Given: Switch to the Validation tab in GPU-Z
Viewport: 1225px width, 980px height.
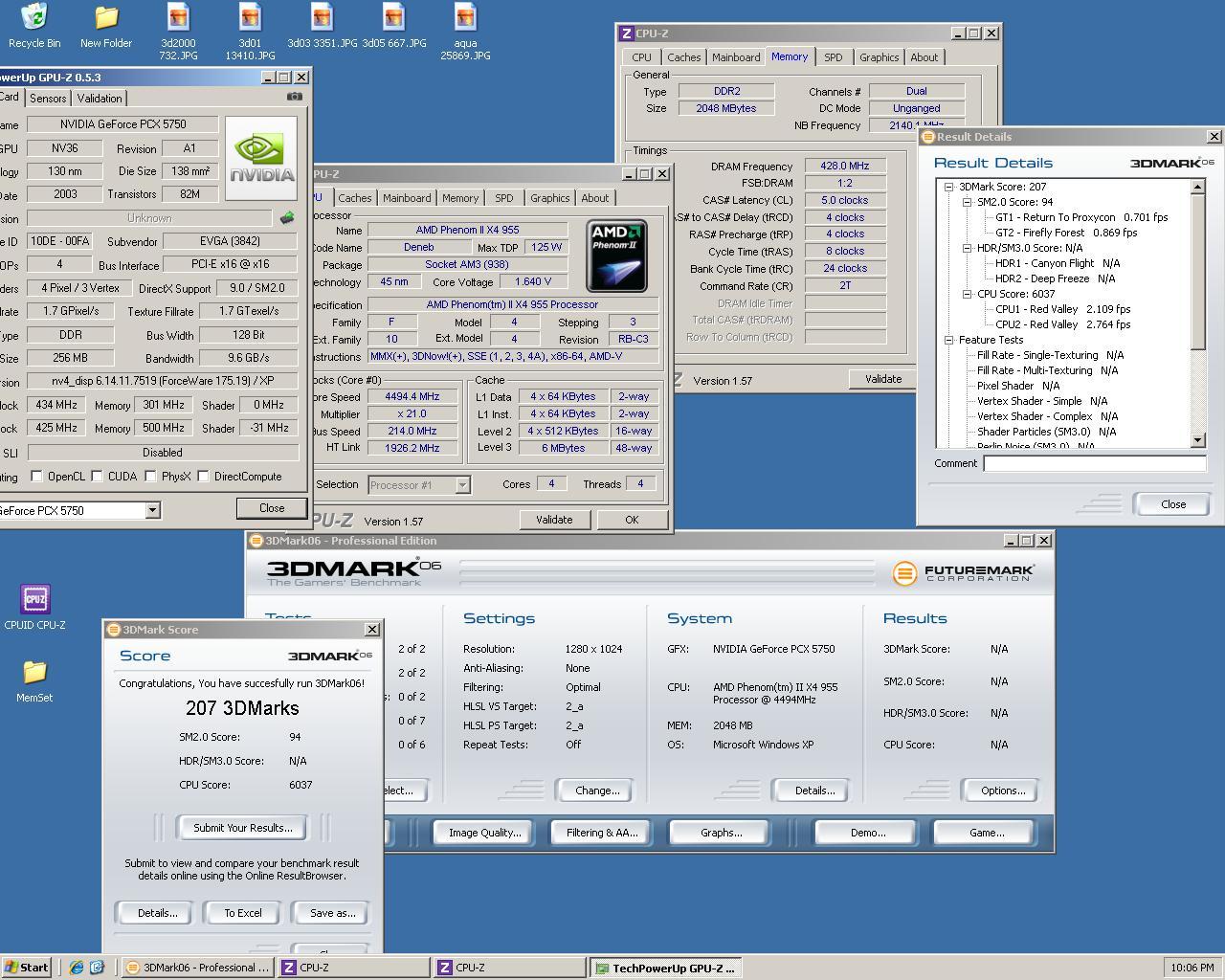Looking at the screenshot, I should pos(100,99).
